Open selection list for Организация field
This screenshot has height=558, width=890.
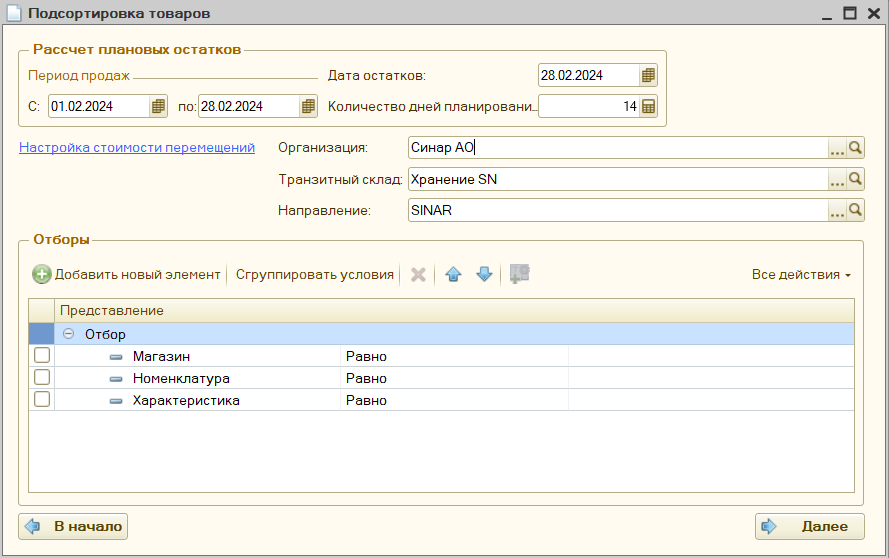pos(837,148)
